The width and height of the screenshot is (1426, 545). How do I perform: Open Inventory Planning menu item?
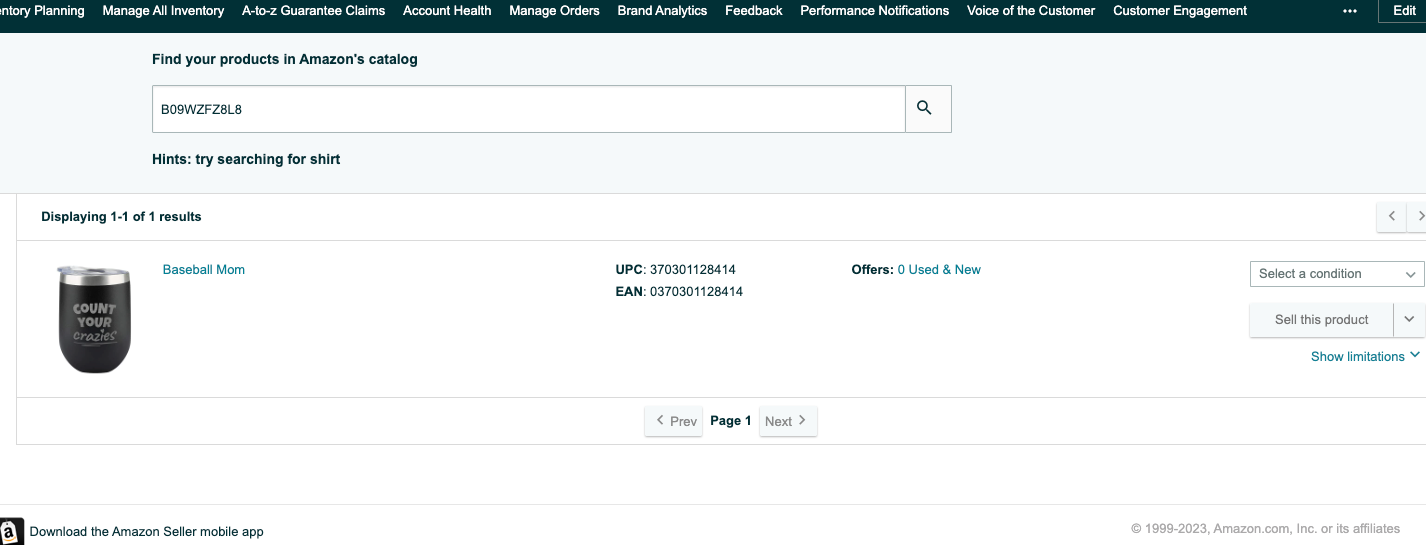[42, 11]
